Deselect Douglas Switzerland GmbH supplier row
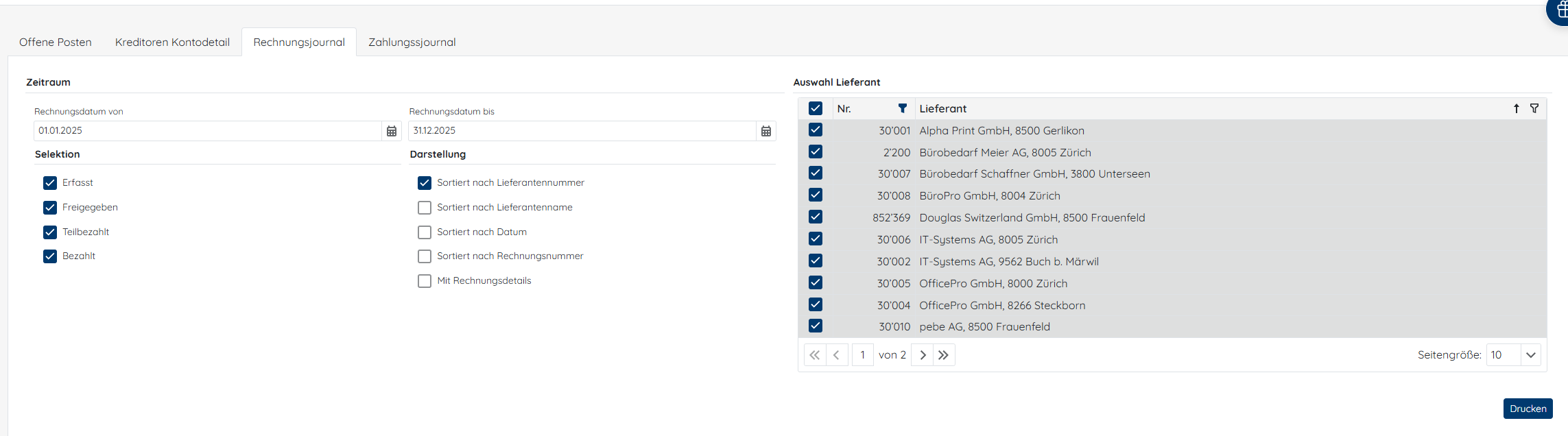This screenshot has height=436, width=1568. click(x=816, y=217)
